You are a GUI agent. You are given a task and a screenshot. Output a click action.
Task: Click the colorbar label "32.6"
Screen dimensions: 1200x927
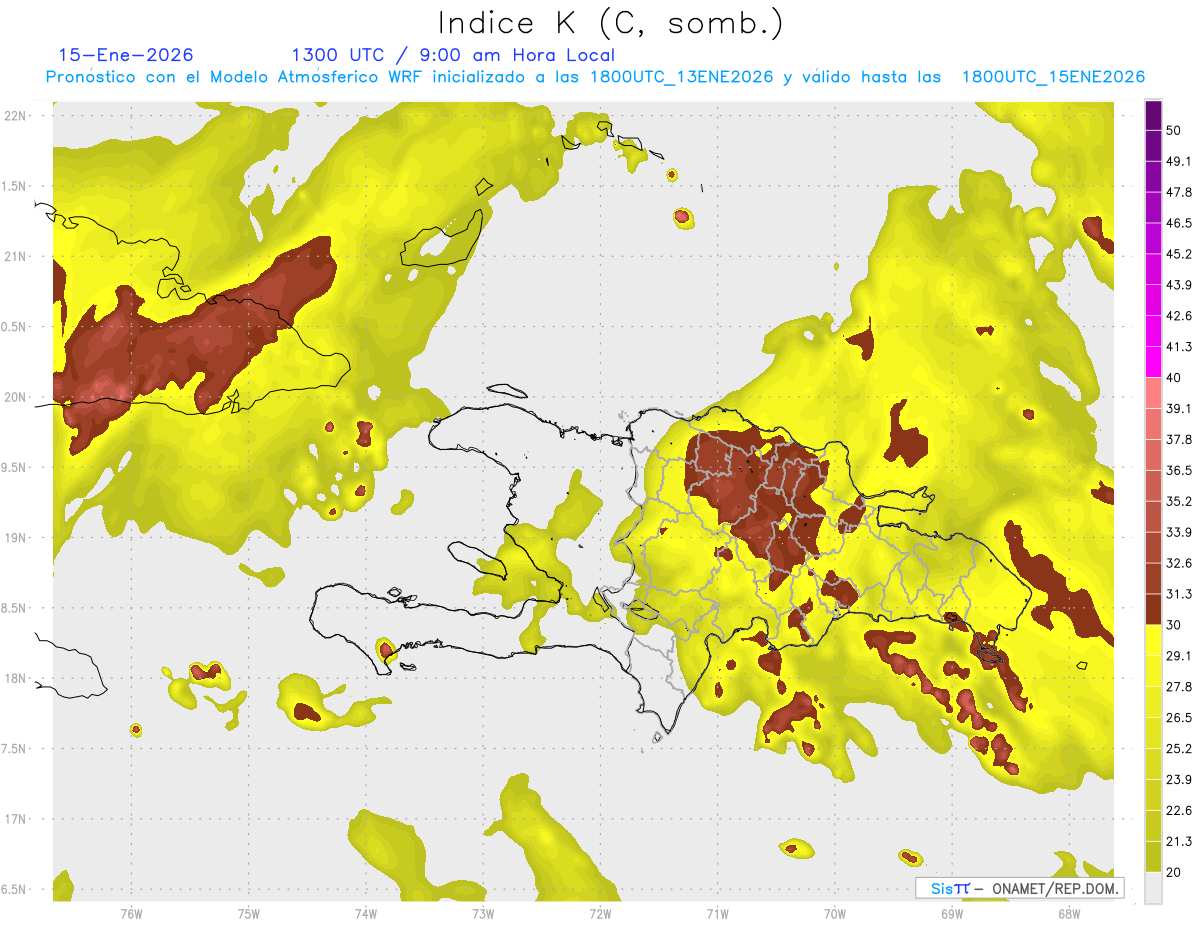[x=1179, y=563]
